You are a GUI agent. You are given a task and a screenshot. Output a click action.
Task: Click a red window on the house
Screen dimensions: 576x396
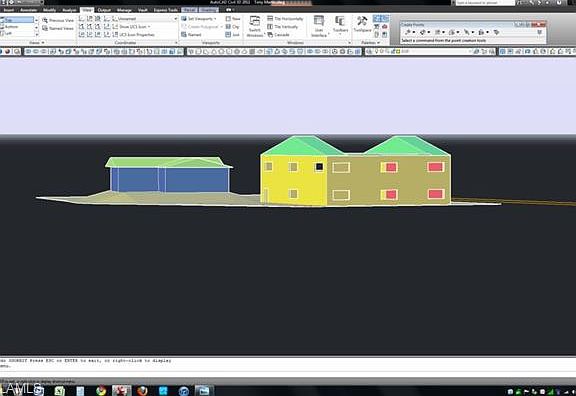click(x=435, y=167)
